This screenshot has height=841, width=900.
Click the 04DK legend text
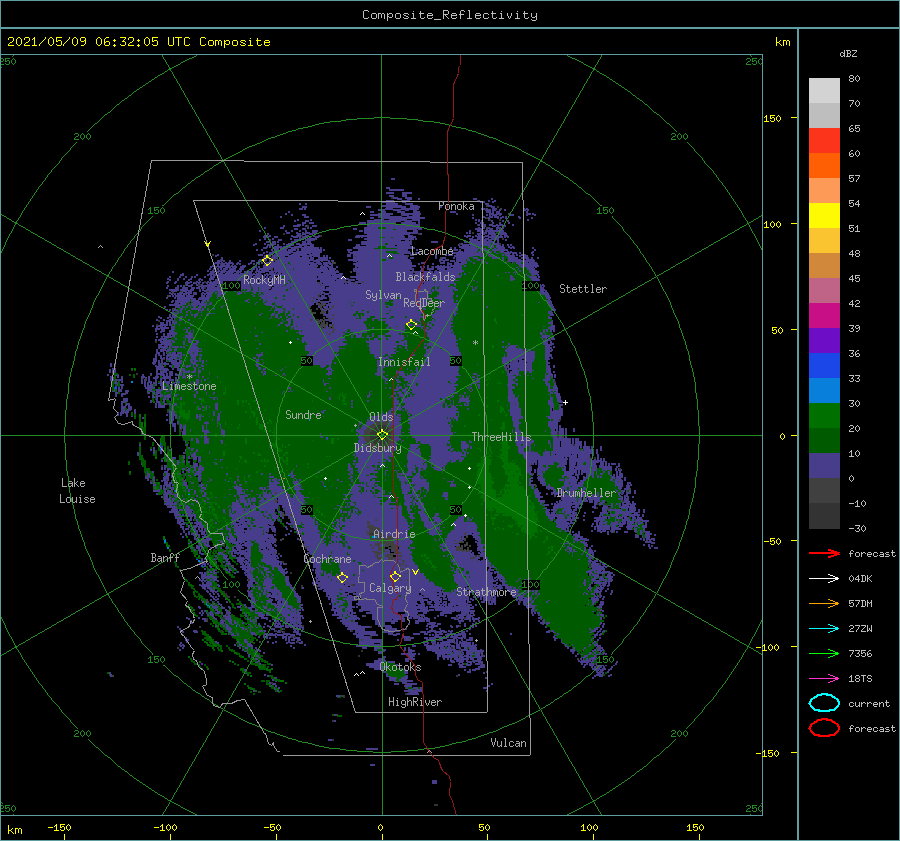click(x=860, y=579)
